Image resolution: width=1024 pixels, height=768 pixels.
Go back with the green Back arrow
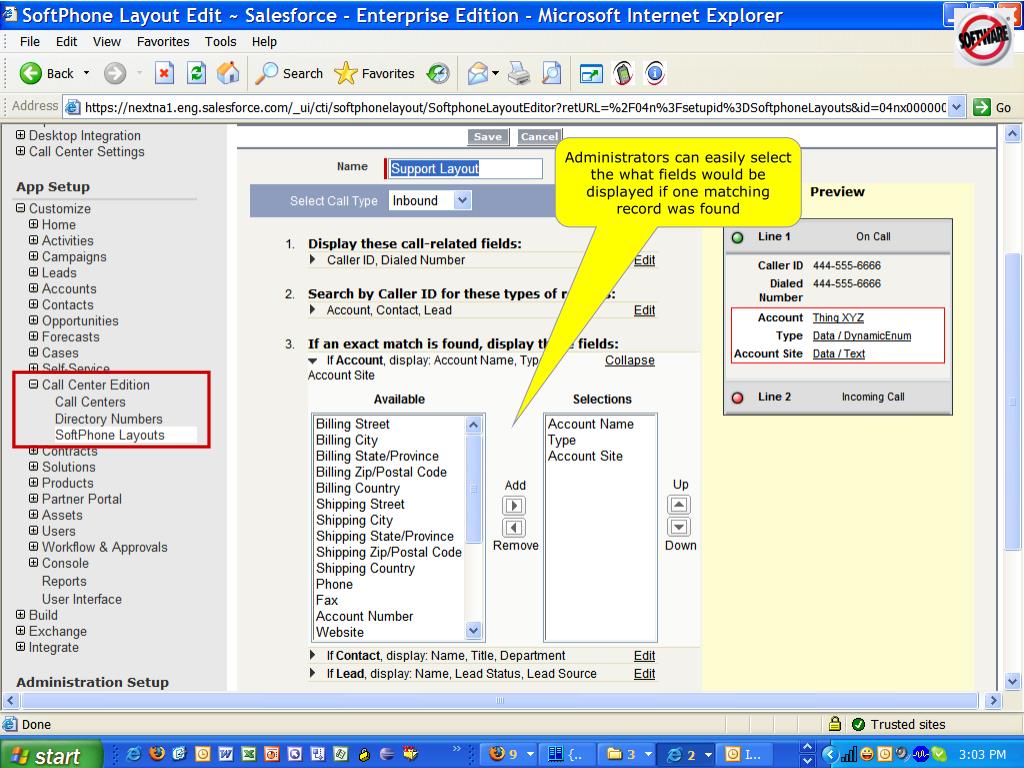pyautogui.click(x=46, y=73)
